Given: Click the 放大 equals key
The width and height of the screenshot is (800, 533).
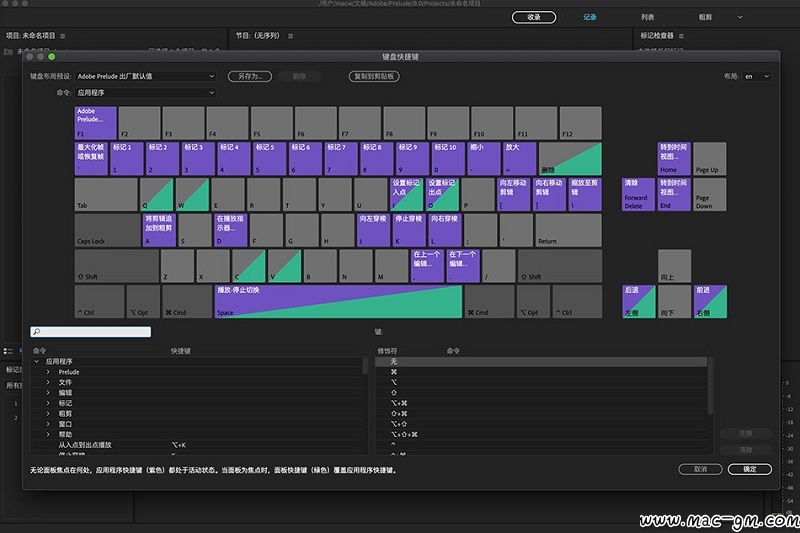Looking at the screenshot, I should pyautogui.click(x=519, y=159).
